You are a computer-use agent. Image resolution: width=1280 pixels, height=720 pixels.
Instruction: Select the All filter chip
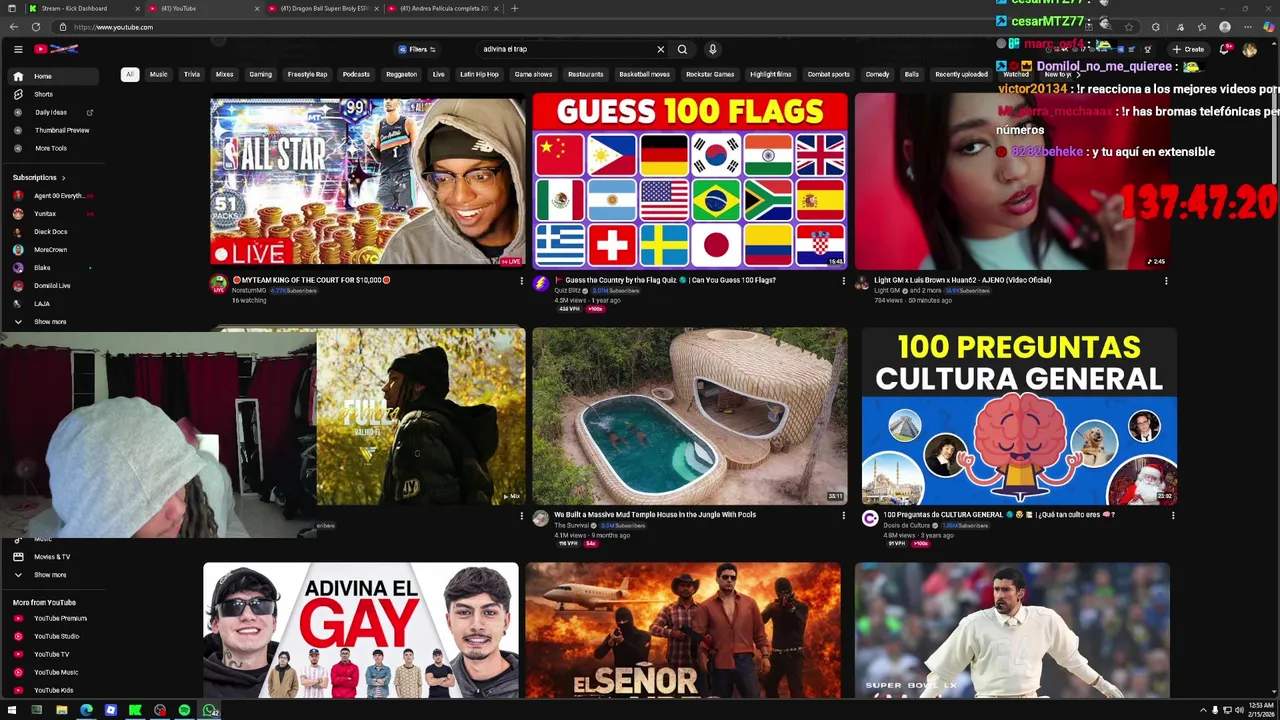(x=129, y=74)
